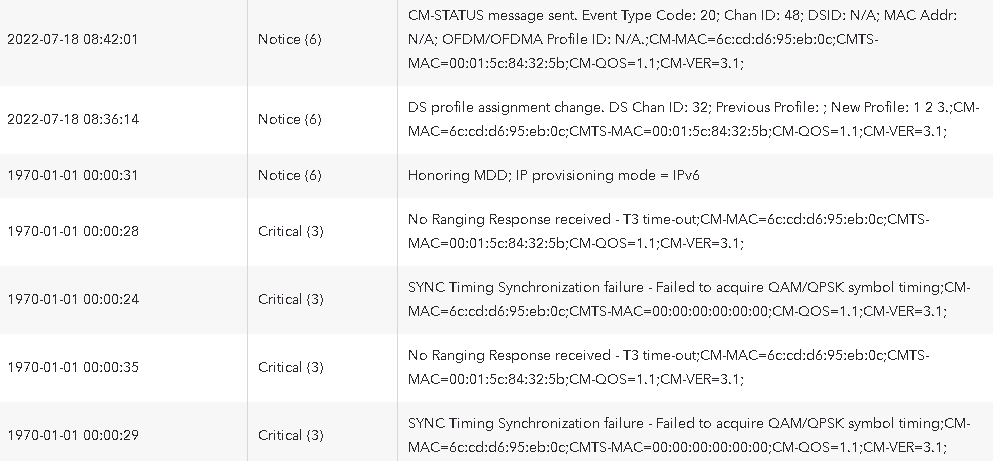
Task: Select Critical (3) in the 00:00:35 row
Action: point(291,367)
